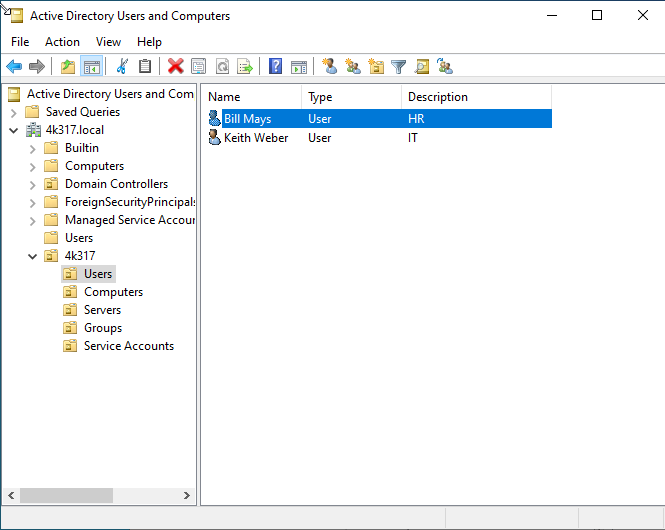The image size is (665, 530).
Task: Create a new user with toolbar icon
Action: click(329, 67)
